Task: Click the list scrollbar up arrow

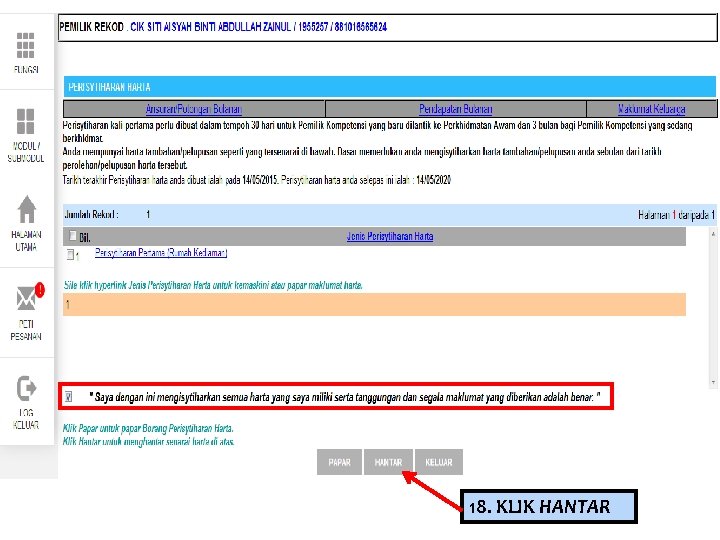Action: pyautogui.click(x=713, y=234)
